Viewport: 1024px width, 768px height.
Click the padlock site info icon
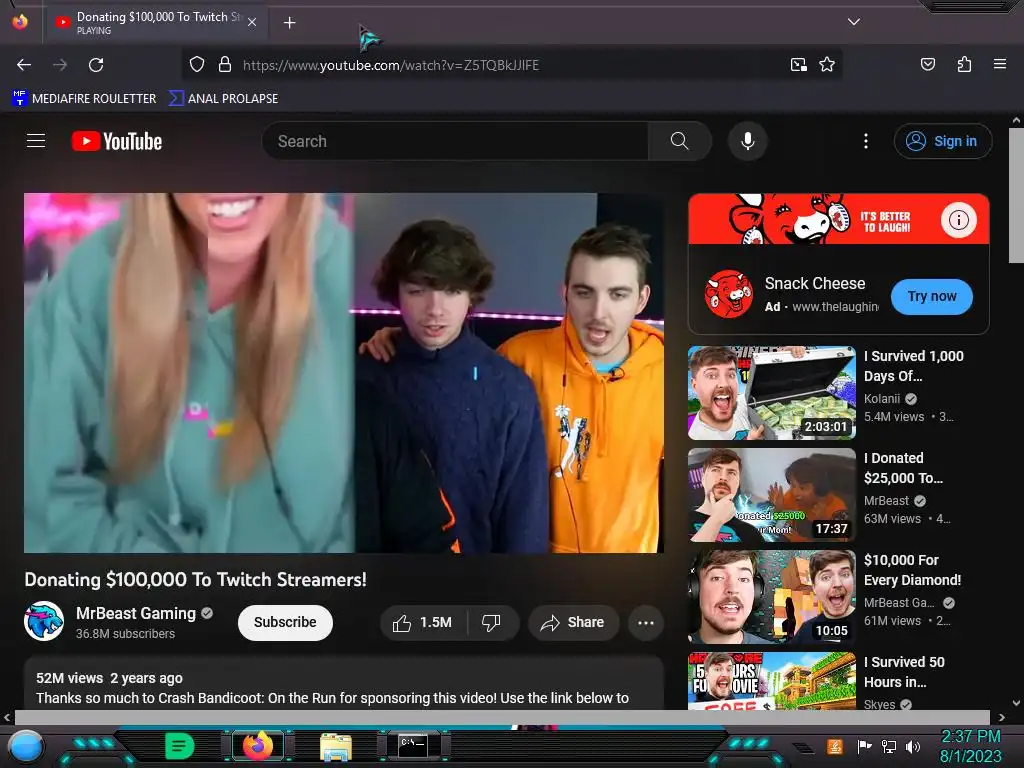(x=225, y=64)
